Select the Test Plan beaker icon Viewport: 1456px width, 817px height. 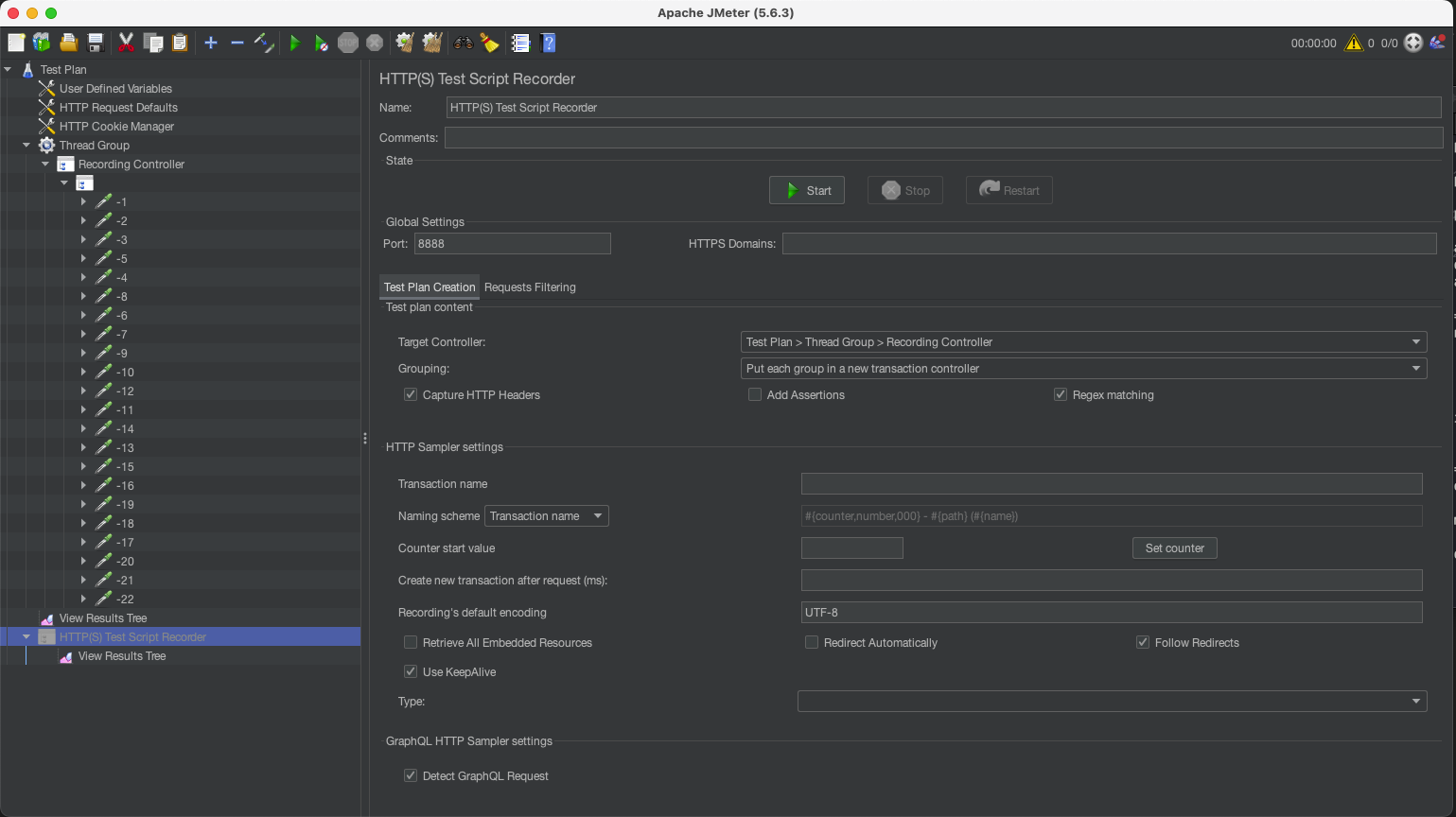28,69
